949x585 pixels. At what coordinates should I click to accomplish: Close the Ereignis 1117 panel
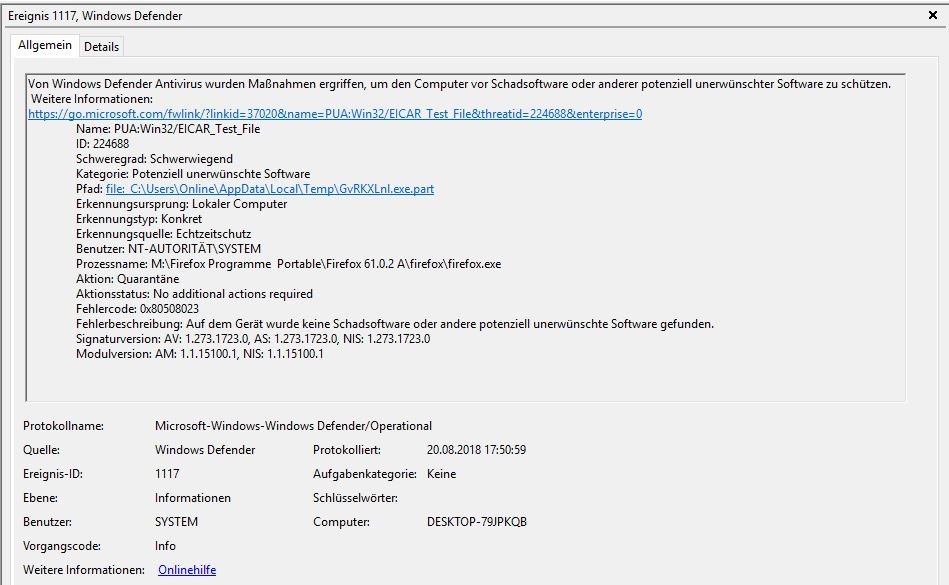coord(933,15)
